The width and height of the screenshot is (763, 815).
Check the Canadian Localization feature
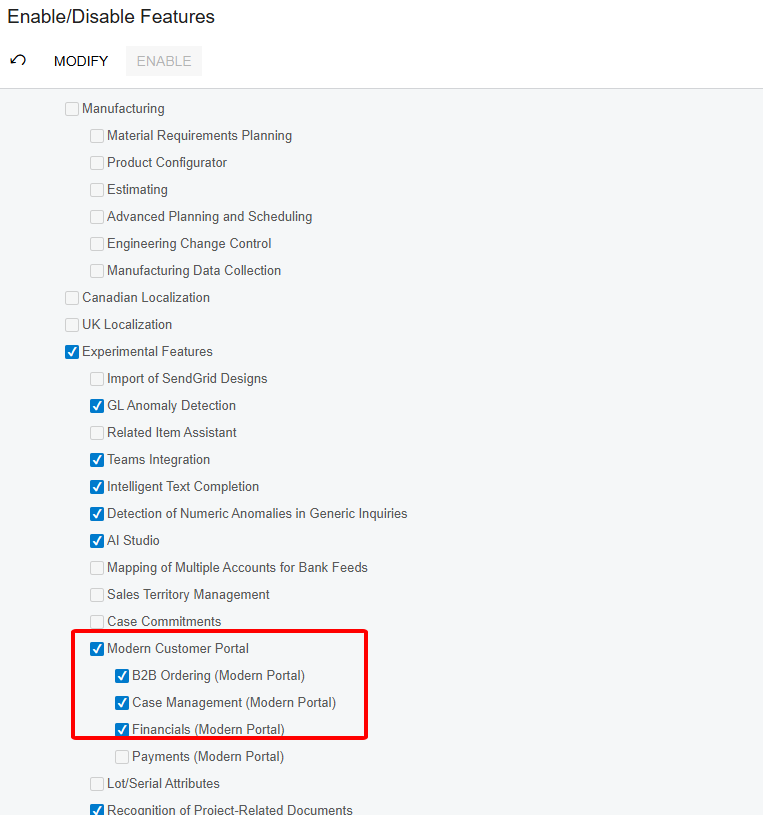[x=71, y=297]
